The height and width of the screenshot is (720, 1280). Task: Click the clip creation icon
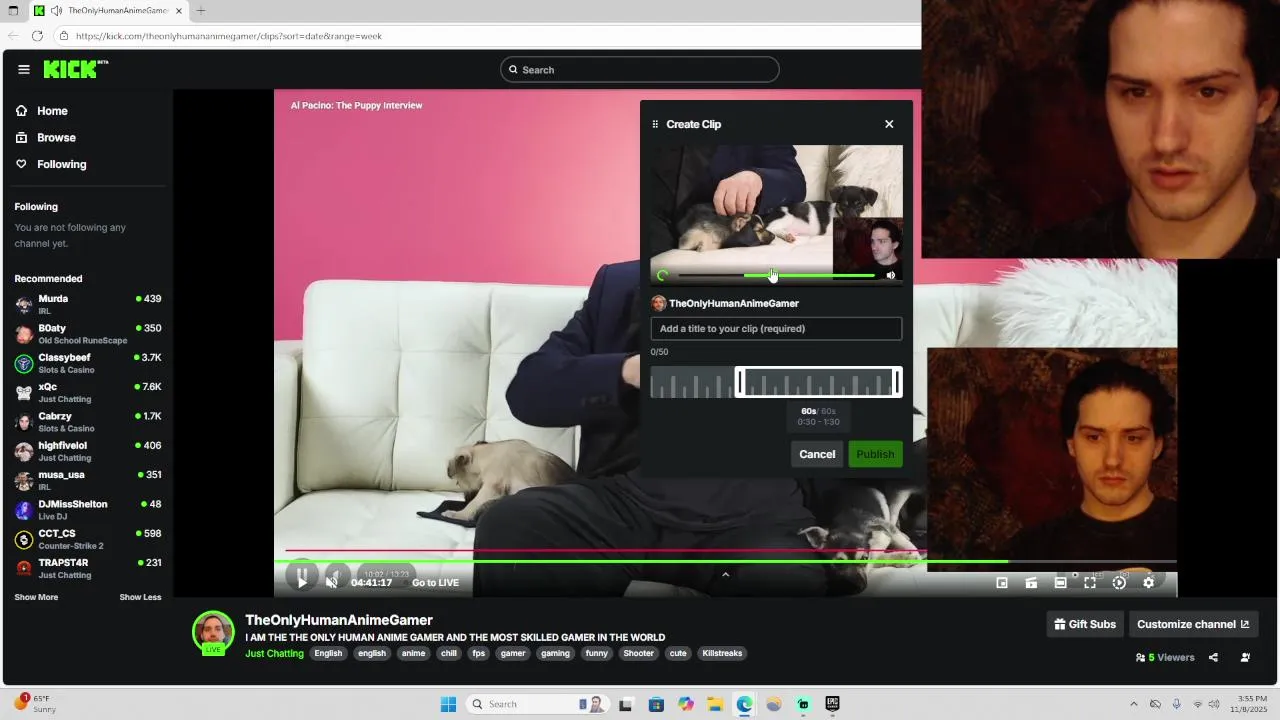[1031, 583]
